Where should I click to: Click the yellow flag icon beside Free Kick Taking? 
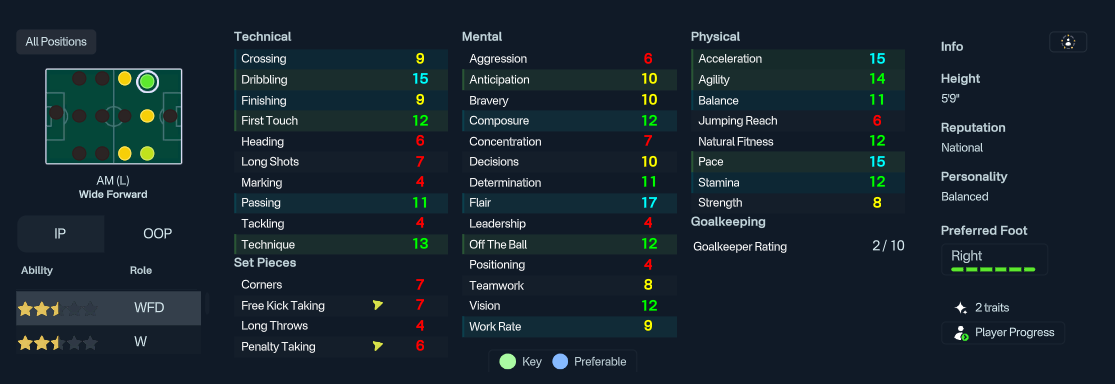coord(378,305)
